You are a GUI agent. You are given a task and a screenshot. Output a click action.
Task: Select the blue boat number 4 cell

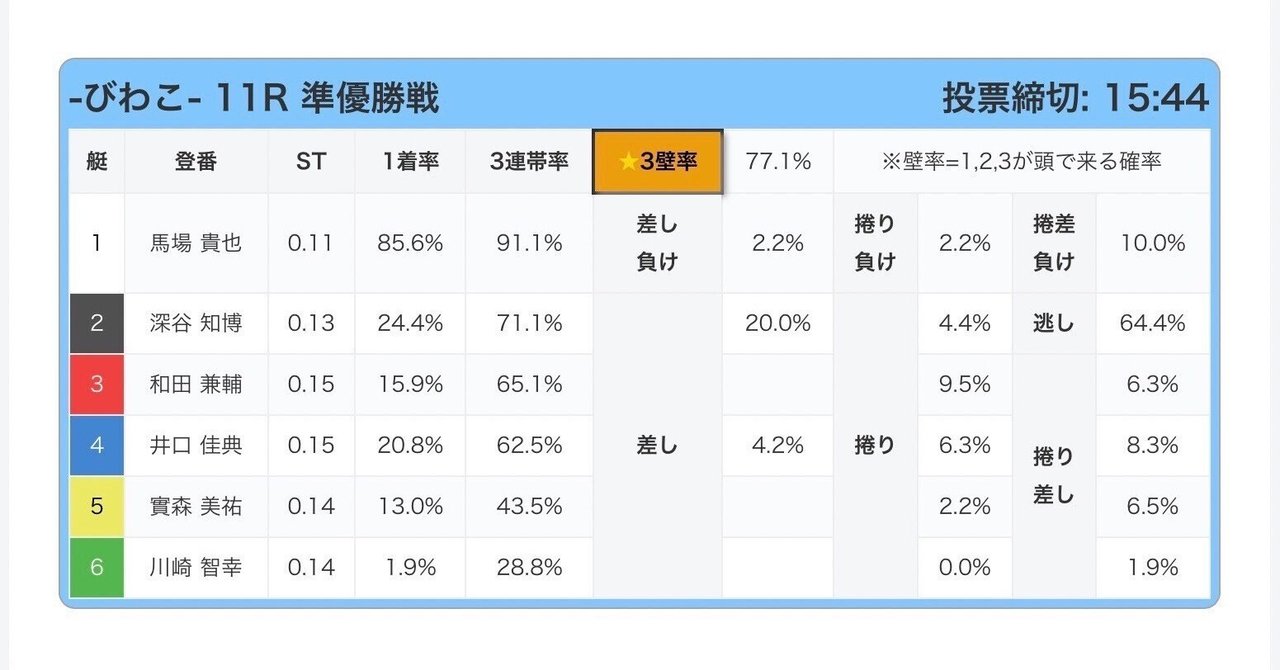coord(97,445)
